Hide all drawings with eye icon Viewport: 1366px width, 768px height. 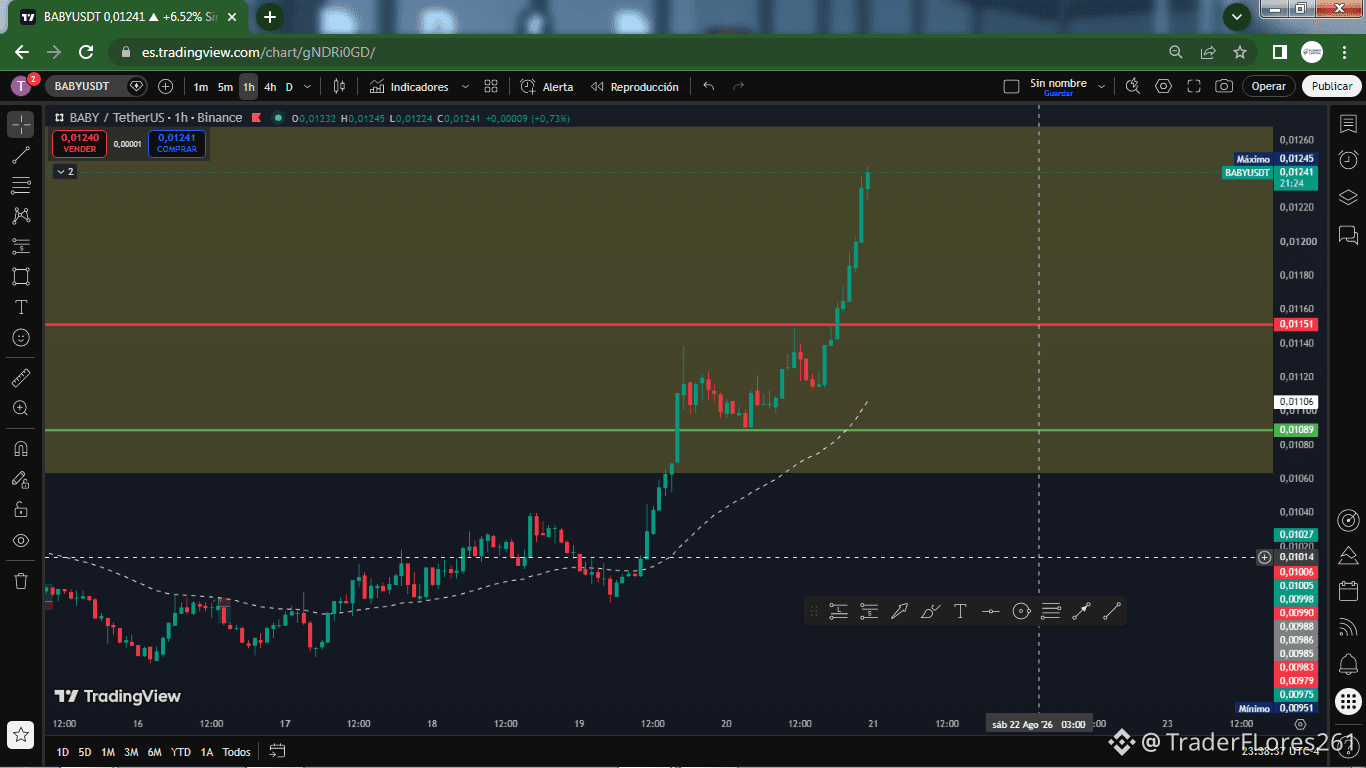21,540
